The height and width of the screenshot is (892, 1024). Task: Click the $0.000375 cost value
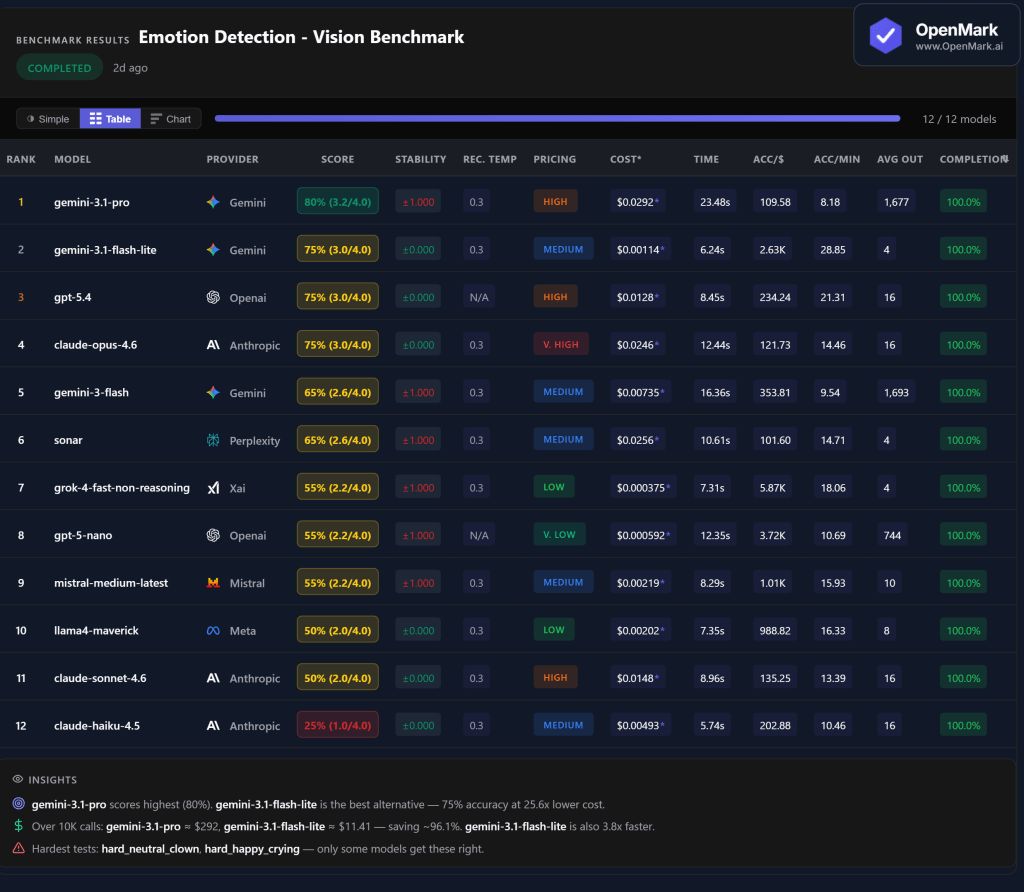point(643,488)
